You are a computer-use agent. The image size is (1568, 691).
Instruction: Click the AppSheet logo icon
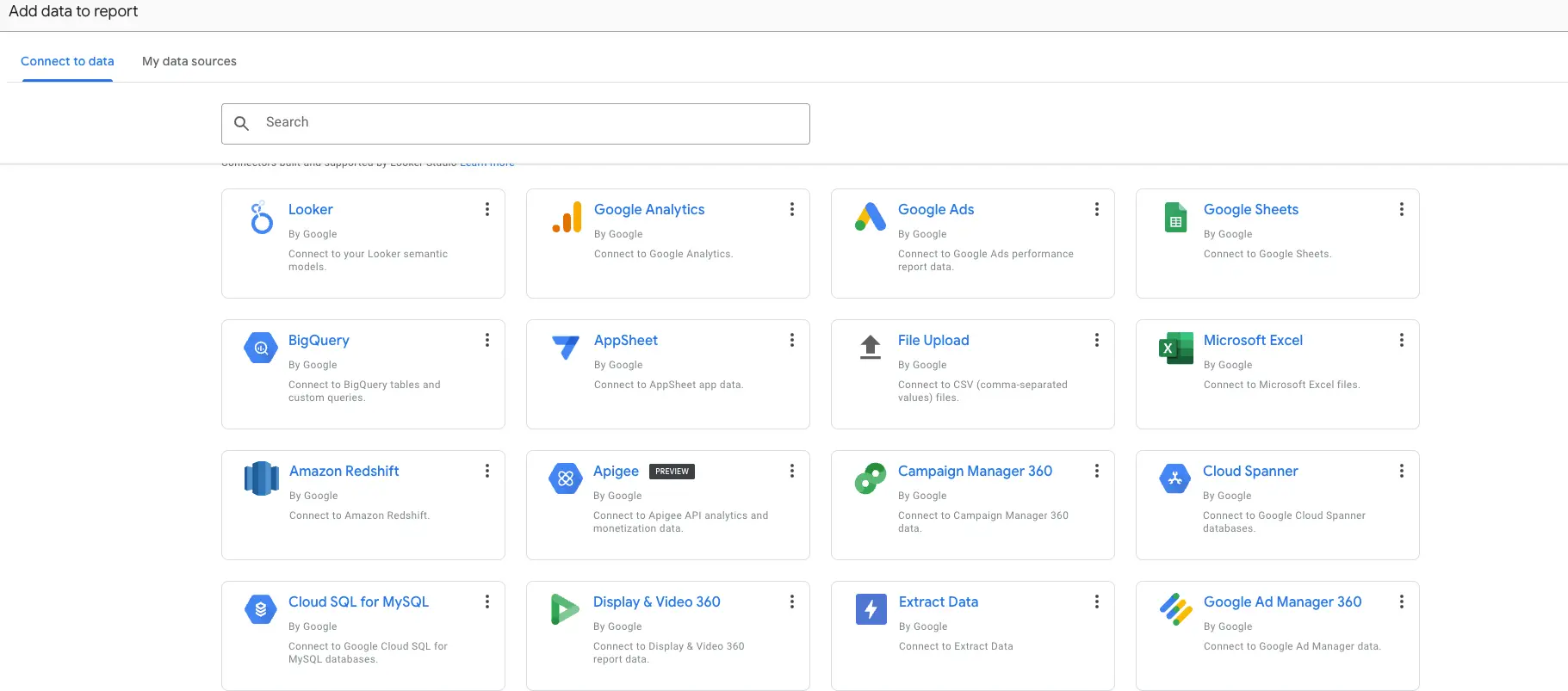[566, 347]
